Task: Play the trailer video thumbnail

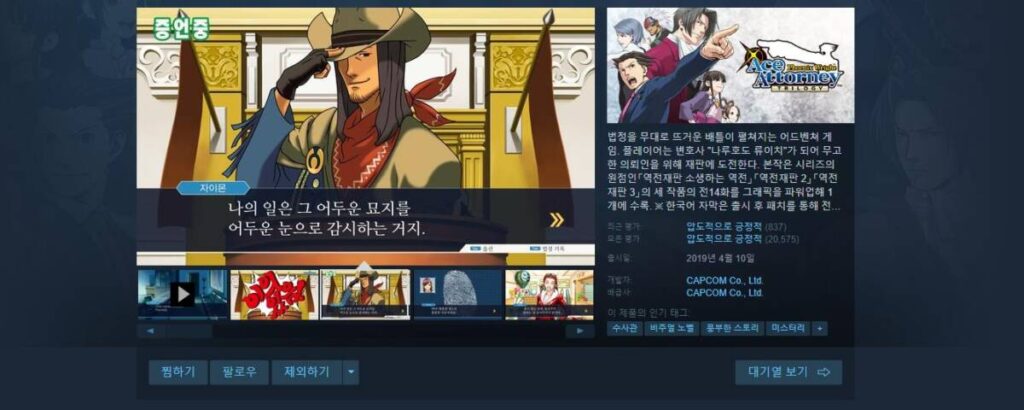Action: click(x=182, y=294)
